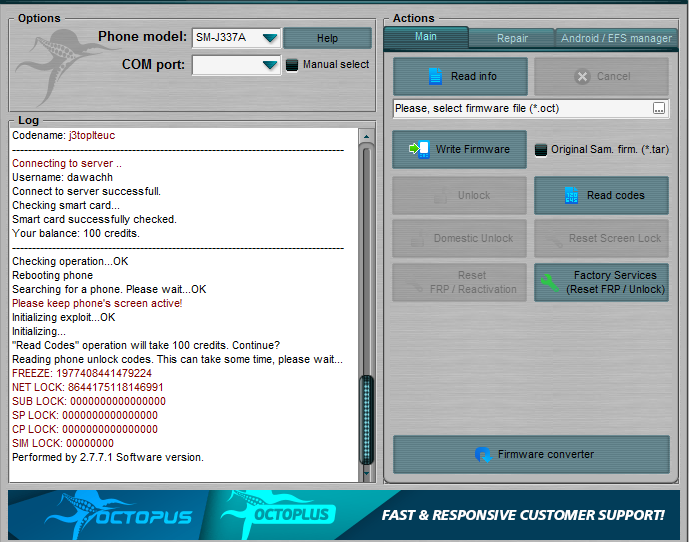This screenshot has width=689, height=542.
Task: Click the Unlock padlock icon
Action: [x=440, y=195]
